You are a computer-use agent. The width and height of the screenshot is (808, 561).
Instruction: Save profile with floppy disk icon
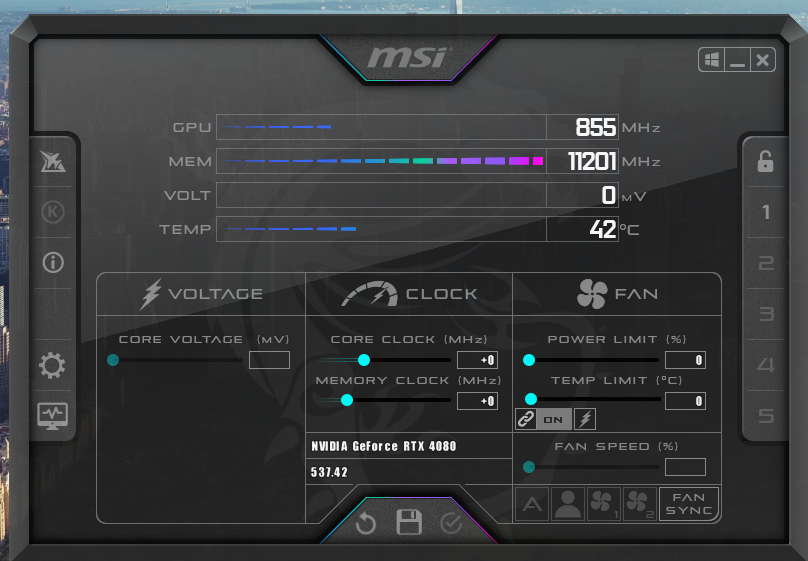(x=409, y=522)
